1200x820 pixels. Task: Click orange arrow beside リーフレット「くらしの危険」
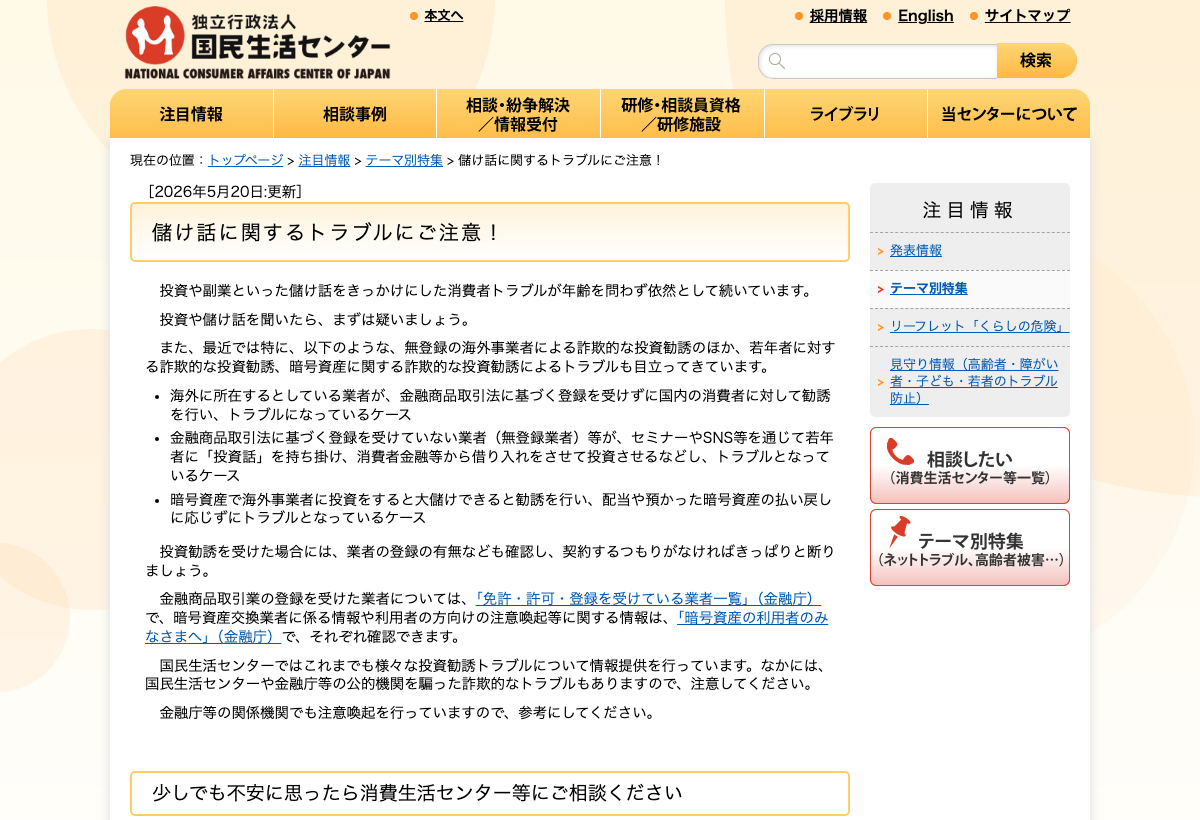[x=880, y=327]
